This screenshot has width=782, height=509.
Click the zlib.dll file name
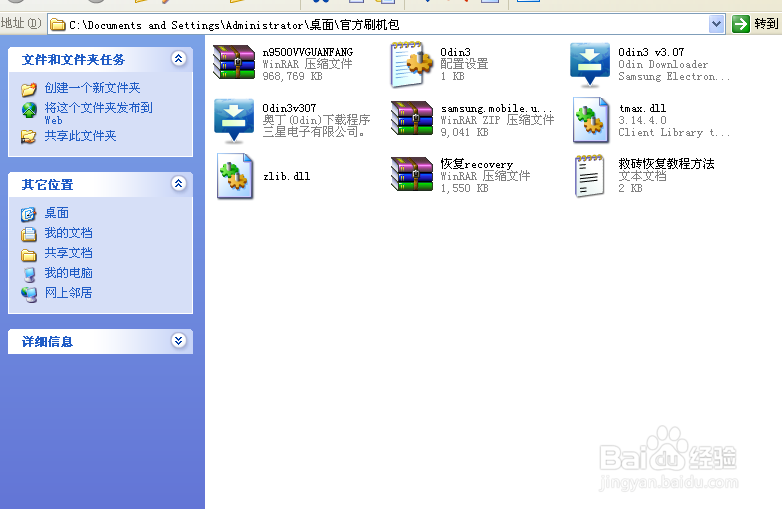(x=287, y=176)
